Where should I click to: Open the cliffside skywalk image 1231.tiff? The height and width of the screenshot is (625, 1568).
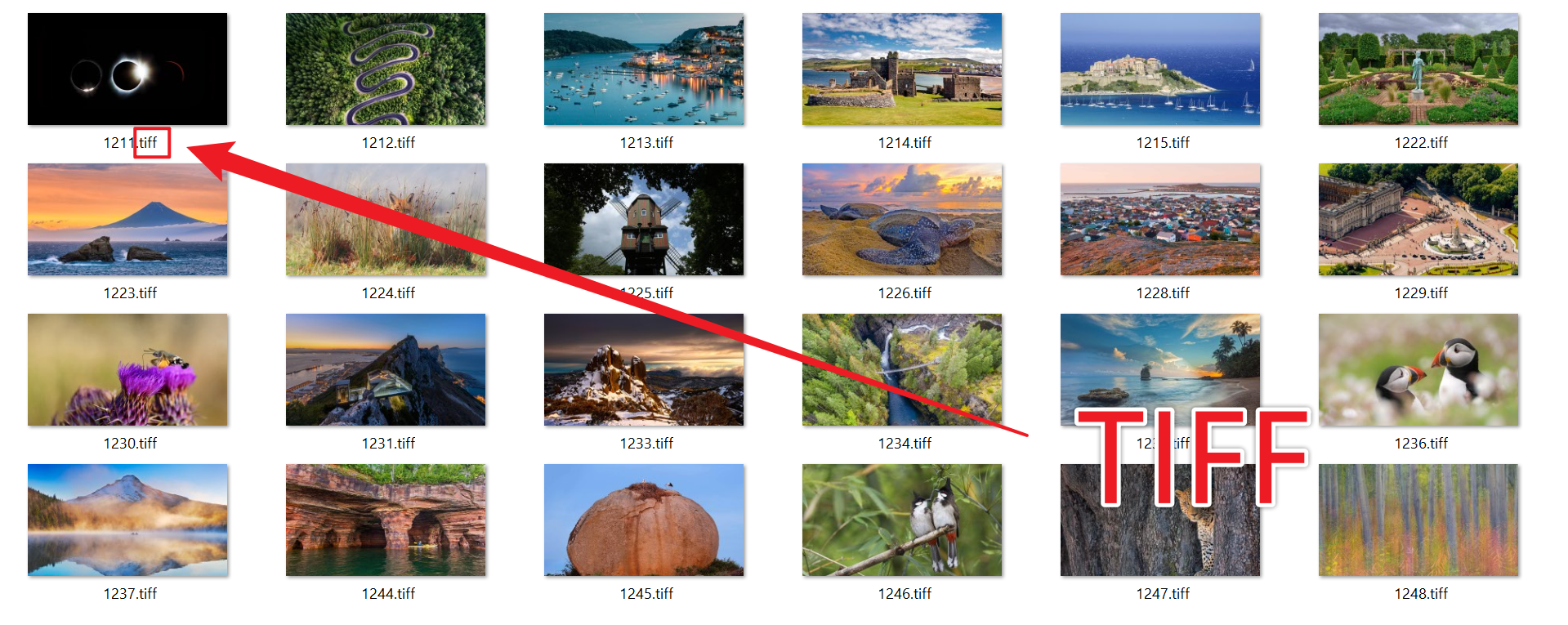(386, 369)
